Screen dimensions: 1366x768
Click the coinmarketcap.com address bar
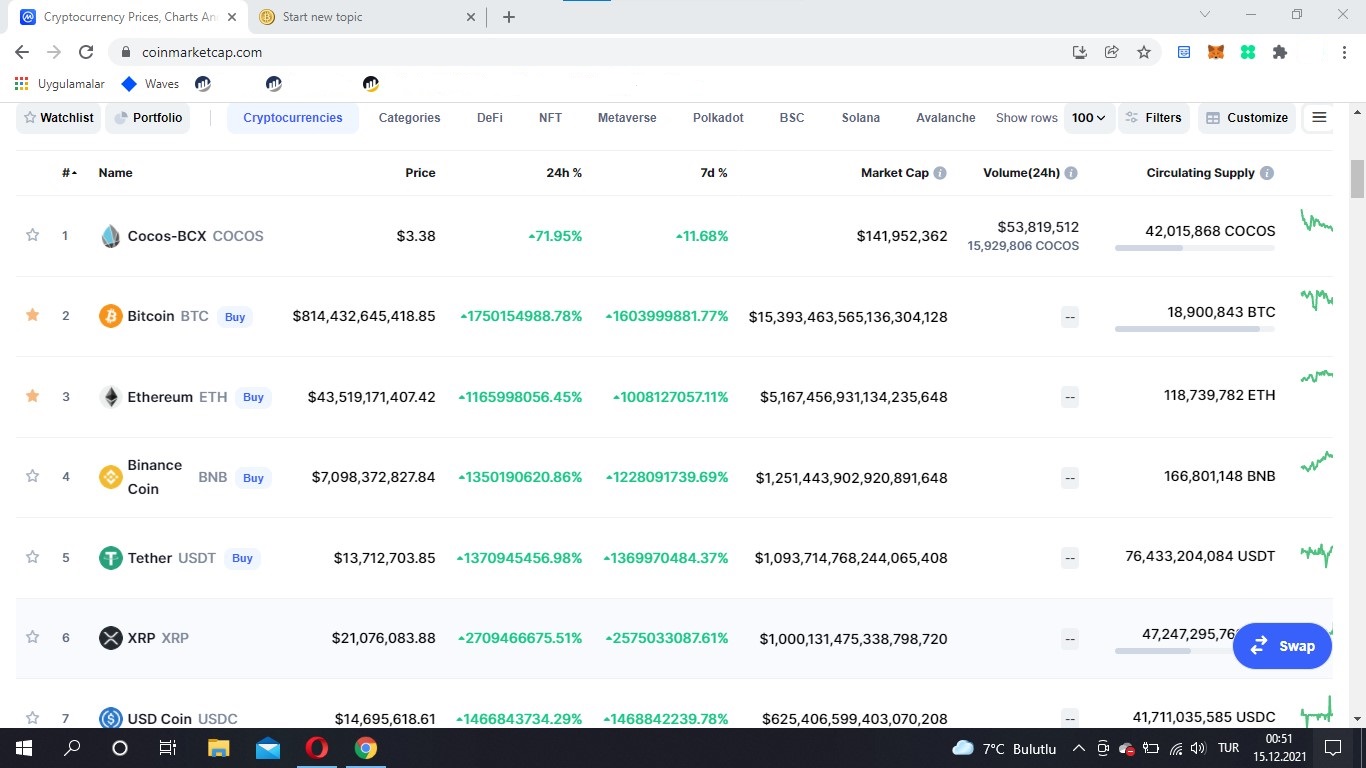[590, 52]
